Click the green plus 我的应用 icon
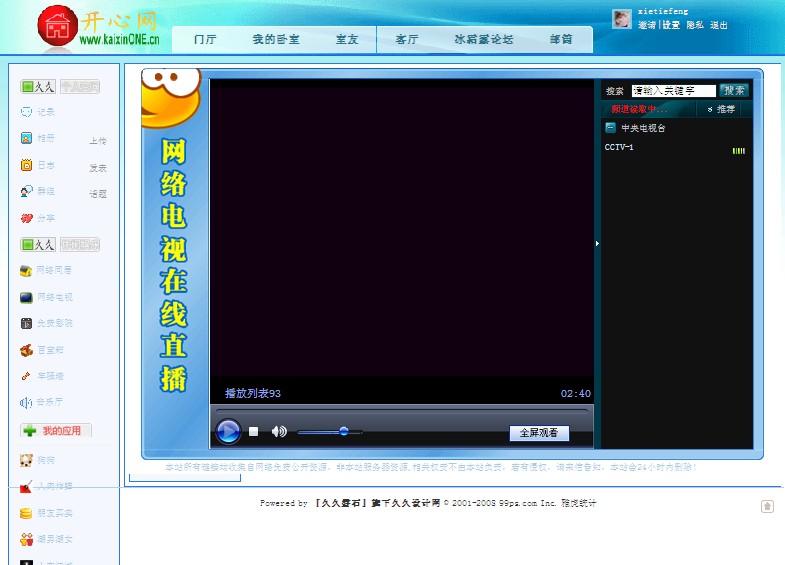 [30, 430]
